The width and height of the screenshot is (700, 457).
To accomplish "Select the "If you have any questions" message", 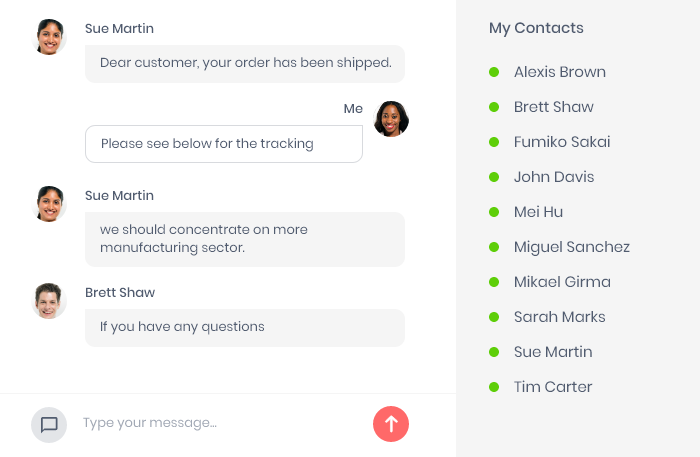I will tap(245, 327).
